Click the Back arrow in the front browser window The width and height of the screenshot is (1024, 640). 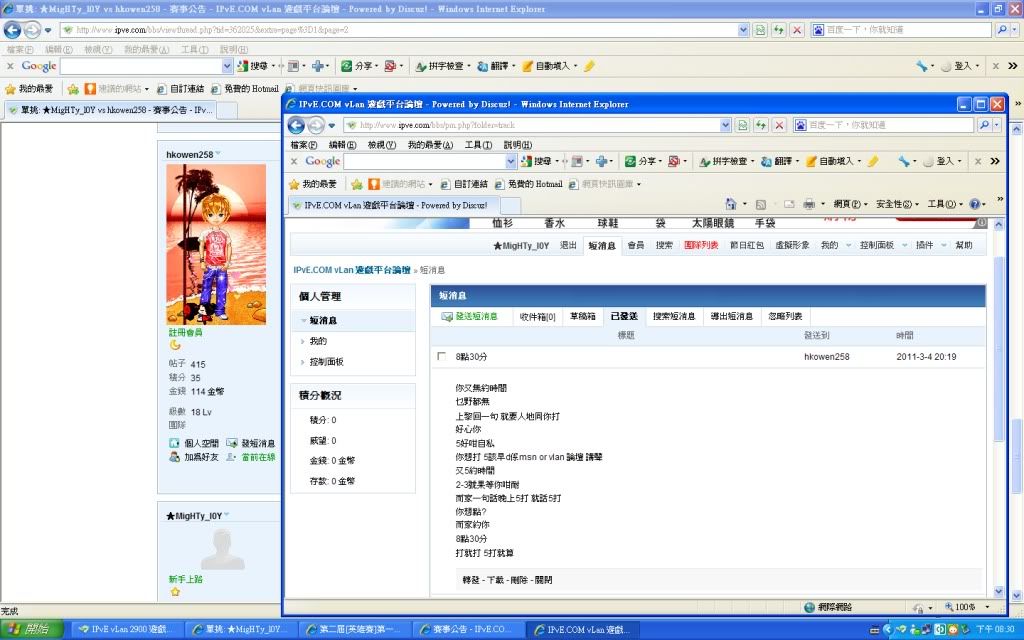[x=296, y=125]
